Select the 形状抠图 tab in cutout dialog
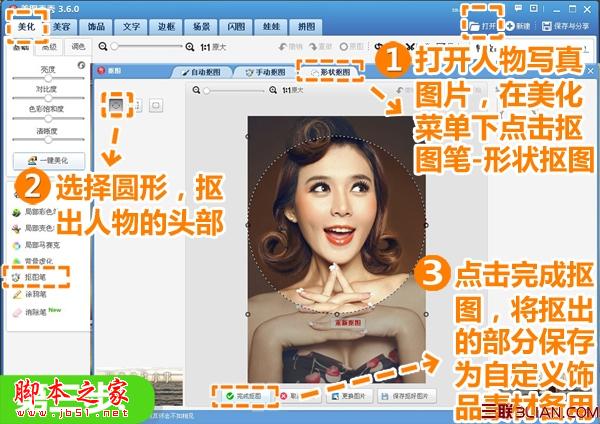600x424 pixels. (331, 72)
